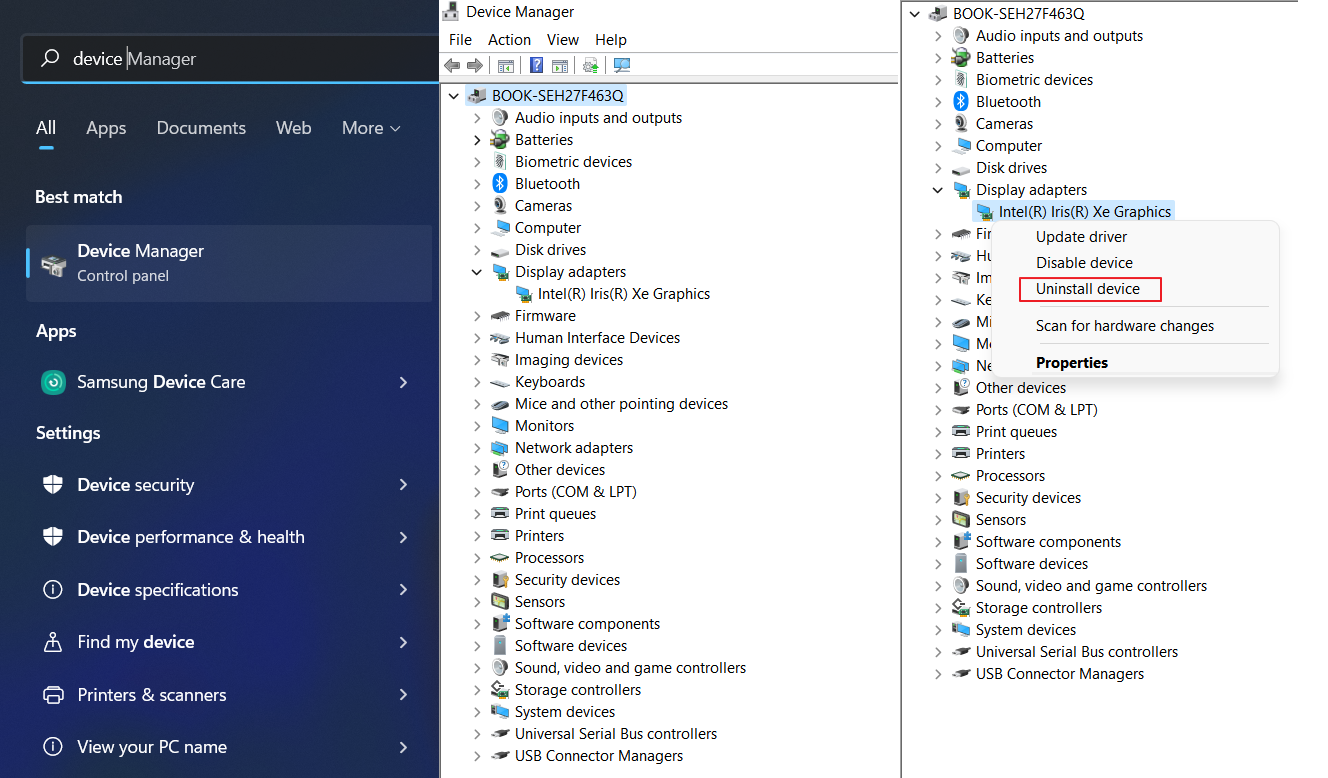Click Bluetooth icon in the menu-bar Device Manager window

[x=500, y=184]
